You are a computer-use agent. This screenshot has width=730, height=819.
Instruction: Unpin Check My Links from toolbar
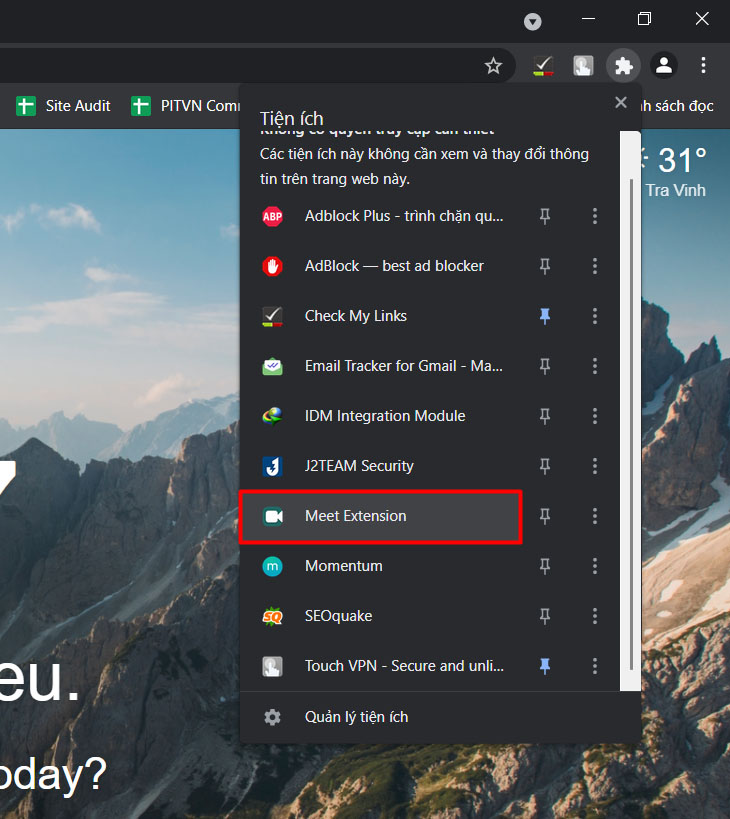pyautogui.click(x=545, y=316)
